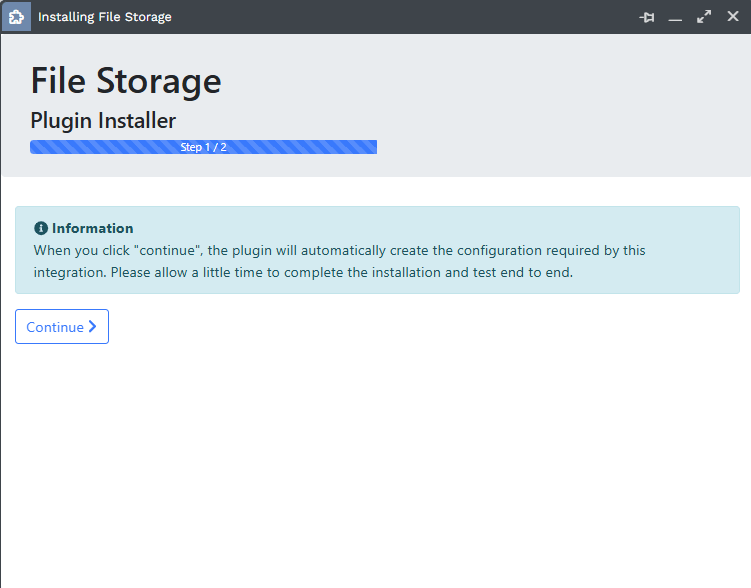Click the "File Storage" main heading

[x=126, y=81]
